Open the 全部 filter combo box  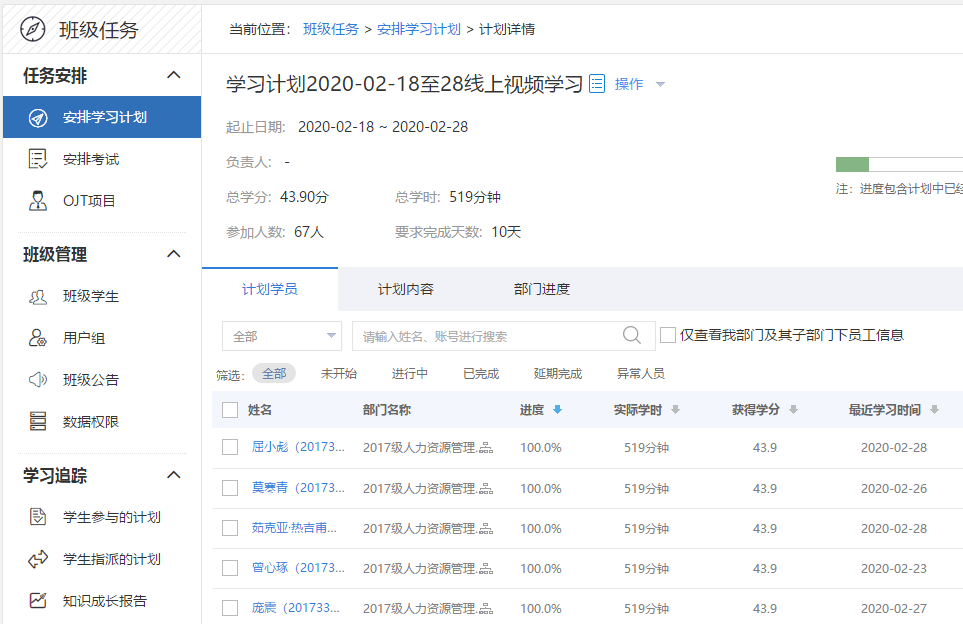282,336
